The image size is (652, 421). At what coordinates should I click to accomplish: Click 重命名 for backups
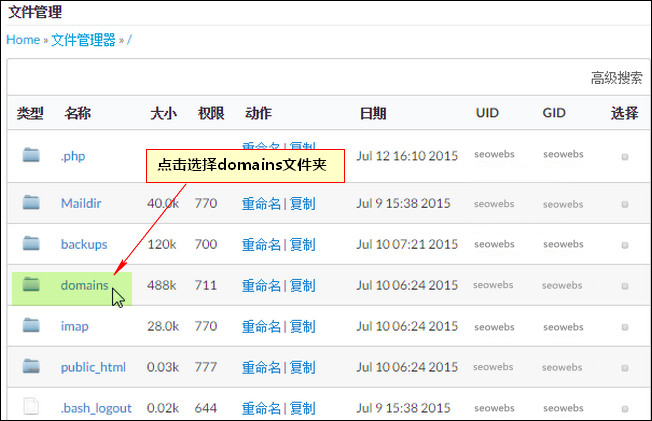click(262, 245)
